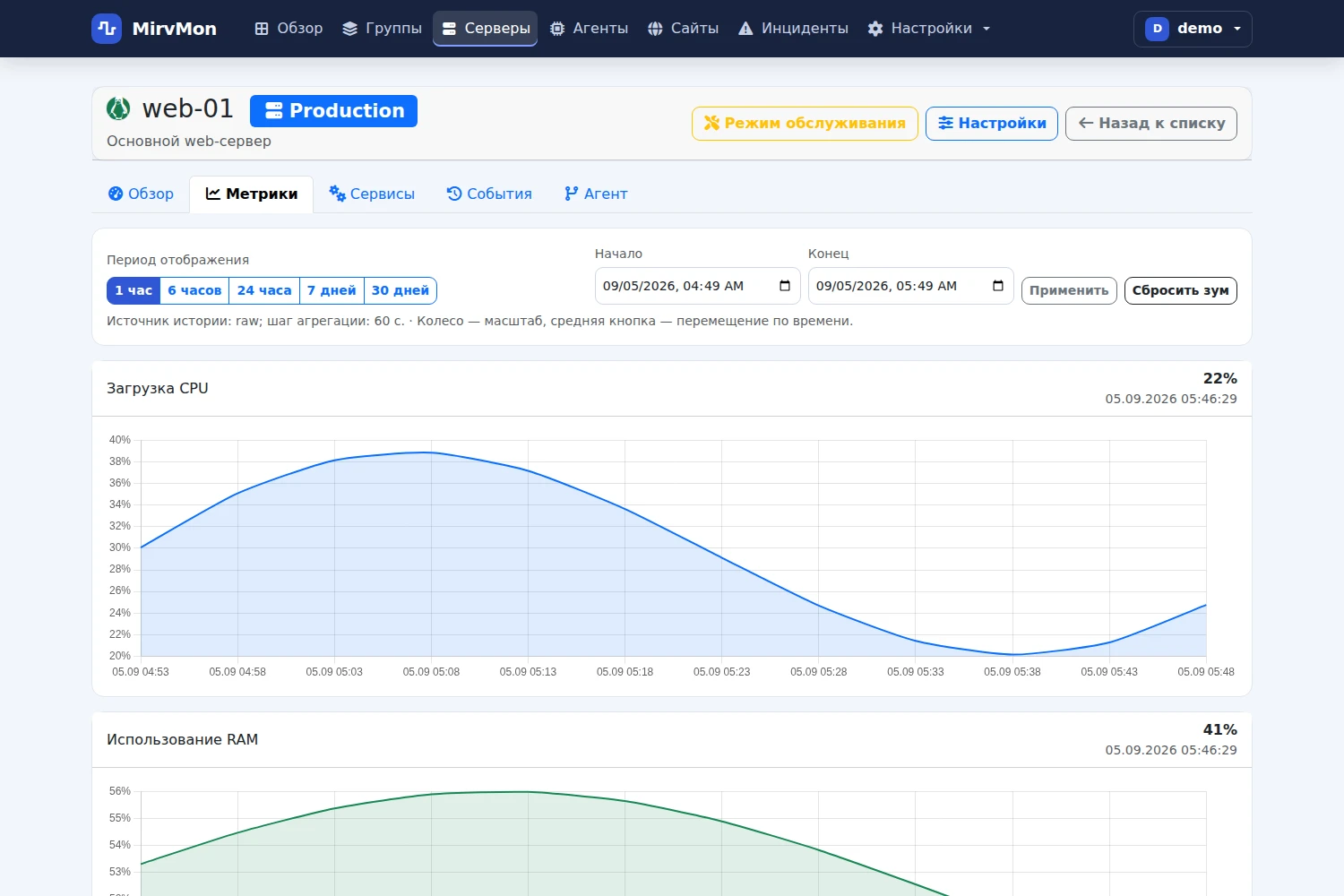Click the globe icon beside Сайты
Image resolution: width=1344 pixels, height=896 pixels.
point(656,29)
